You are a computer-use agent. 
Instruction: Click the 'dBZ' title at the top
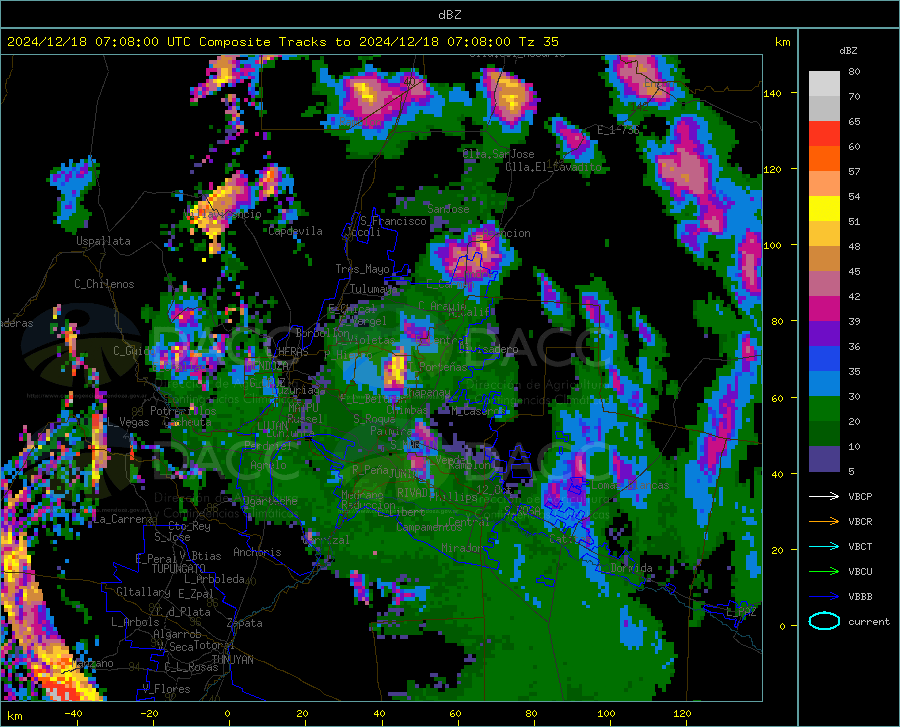(x=449, y=15)
